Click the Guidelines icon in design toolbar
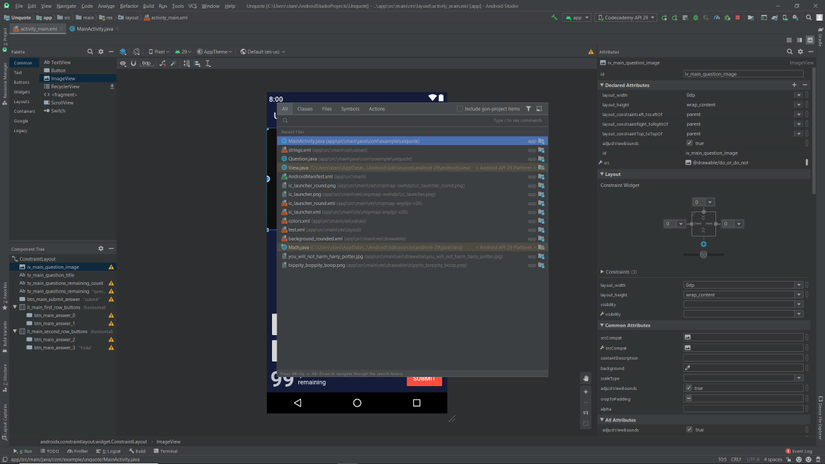Image resolution: width=825 pixels, height=464 pixels. (x=208, y=63)
